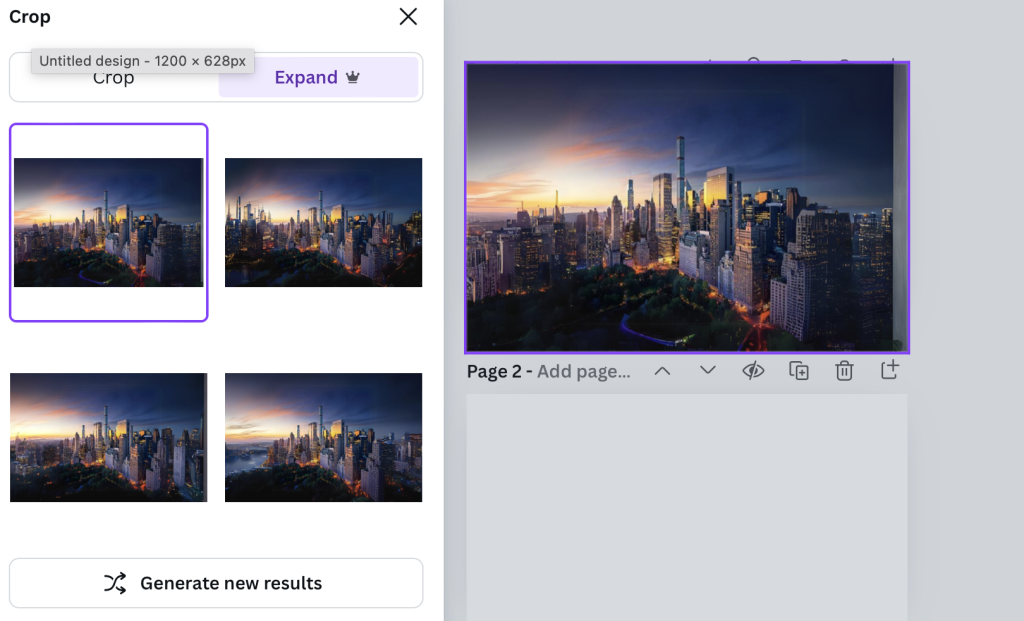
Task: Close the Crop panel
Action: [408, 17]
